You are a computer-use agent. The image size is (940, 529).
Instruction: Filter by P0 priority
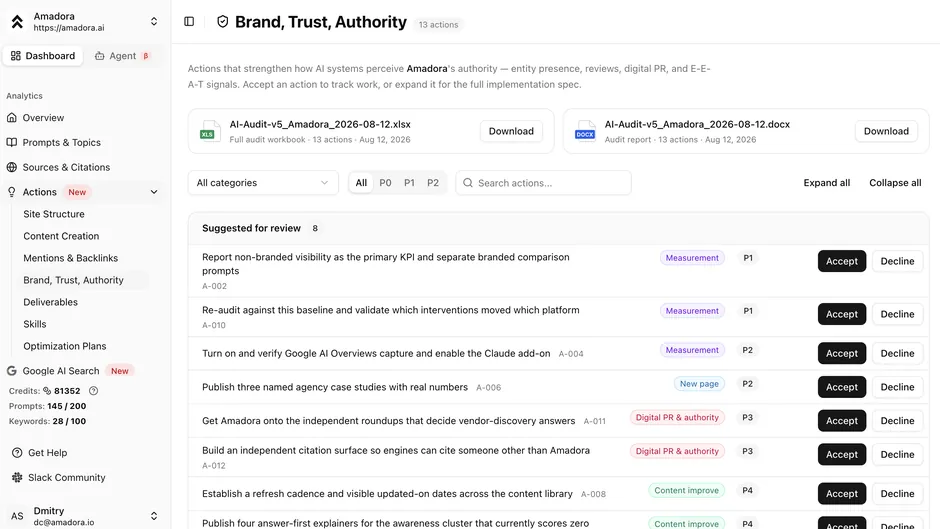tap(385, 183)
